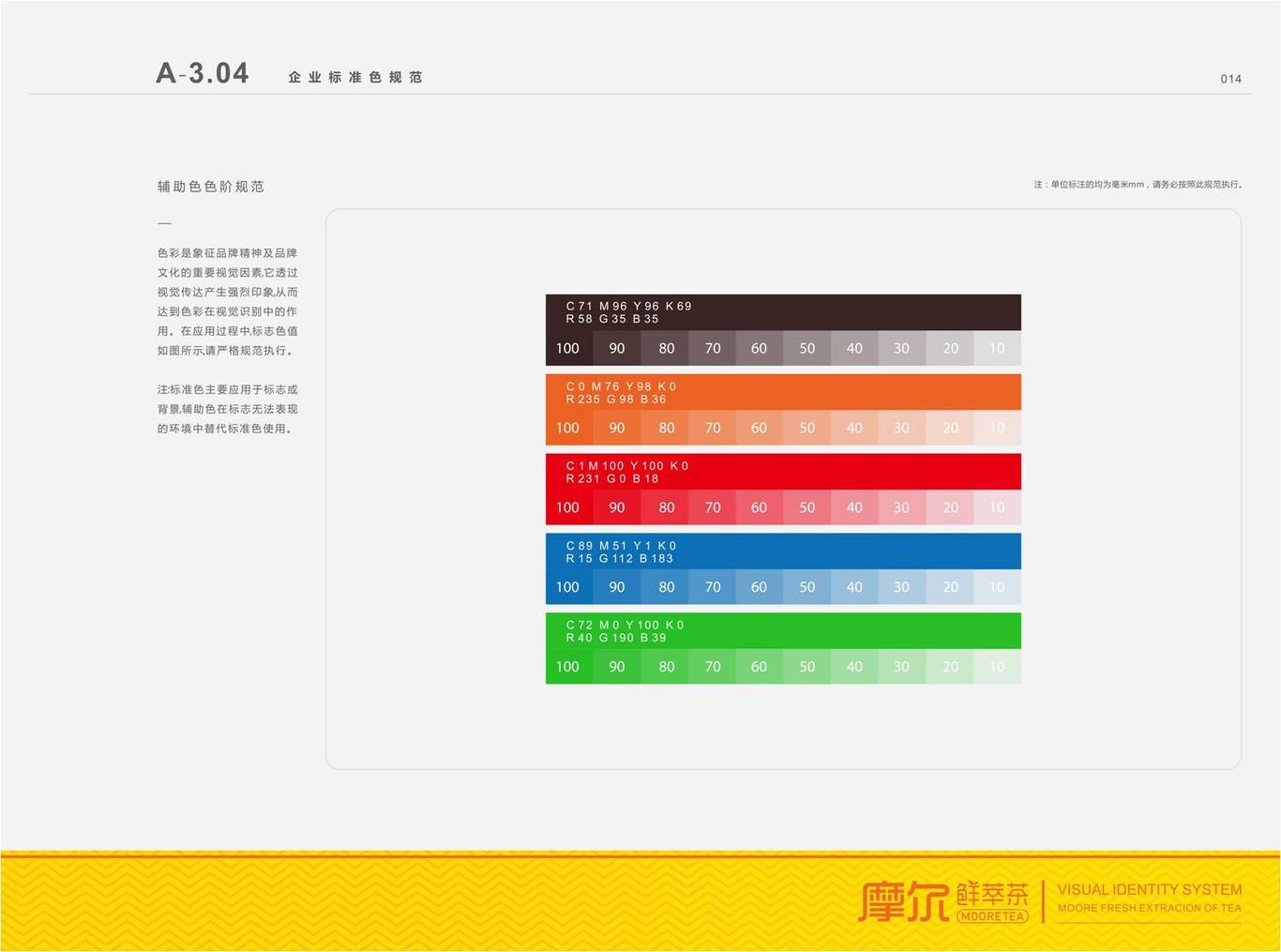The width and height of the screenshot is (1281, 952).
Task: Click the green 10 tint swatch
Action: [997, 667]
